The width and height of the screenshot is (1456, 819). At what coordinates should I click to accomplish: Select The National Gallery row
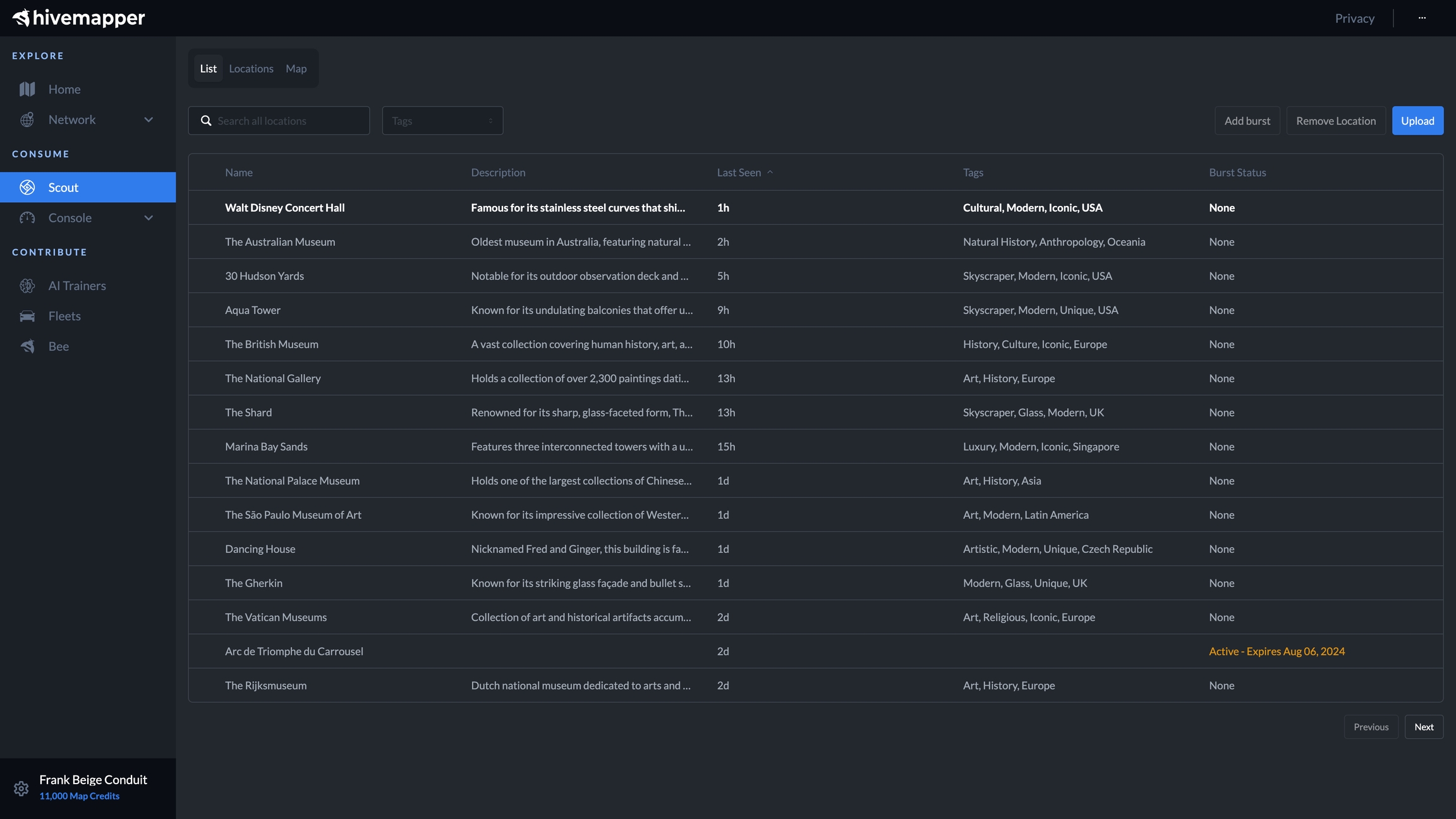[x=815, y=378]
